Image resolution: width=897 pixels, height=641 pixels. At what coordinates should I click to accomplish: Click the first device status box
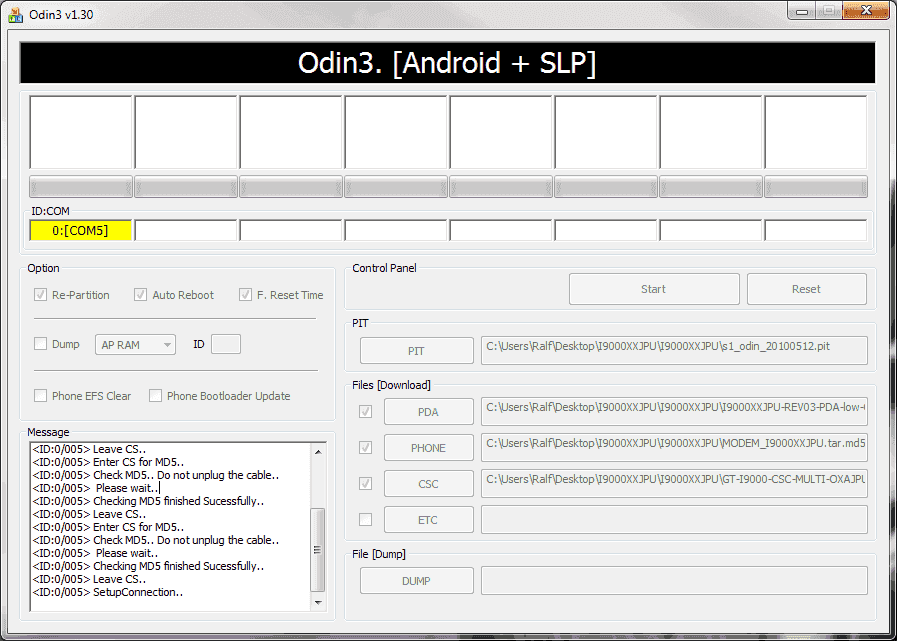(81, 132)
